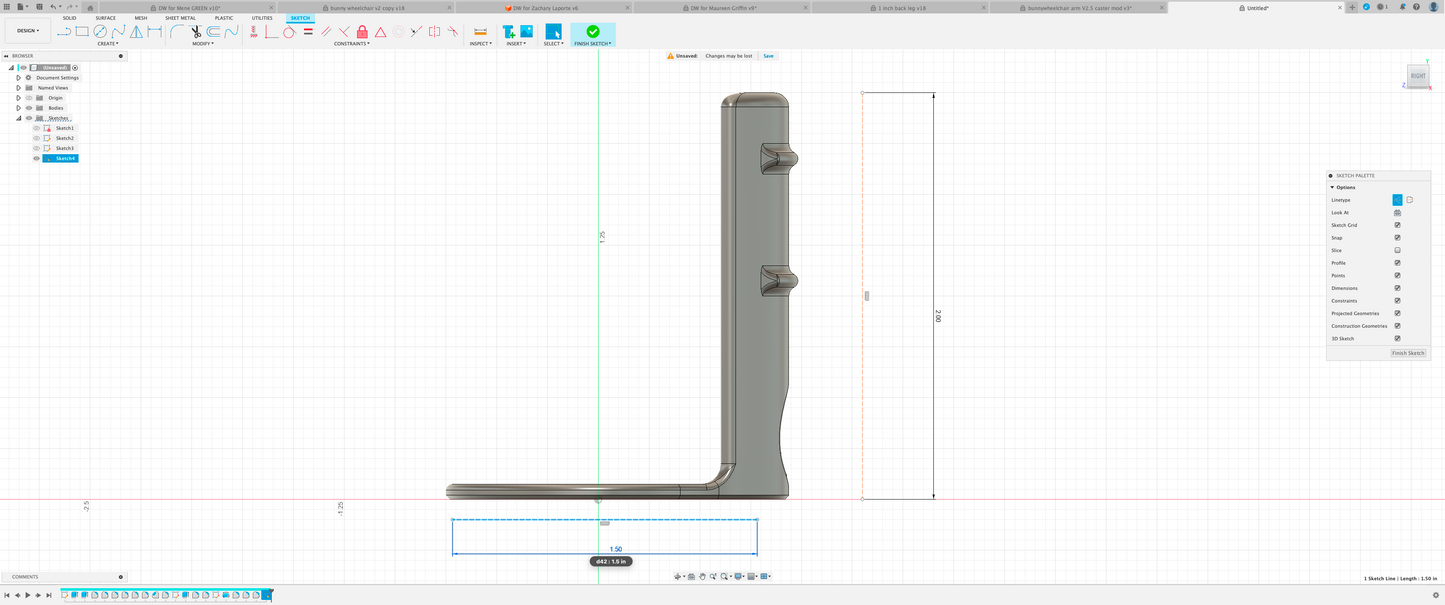Disable the Construction Geometries checkbox

click(1397, 326)
